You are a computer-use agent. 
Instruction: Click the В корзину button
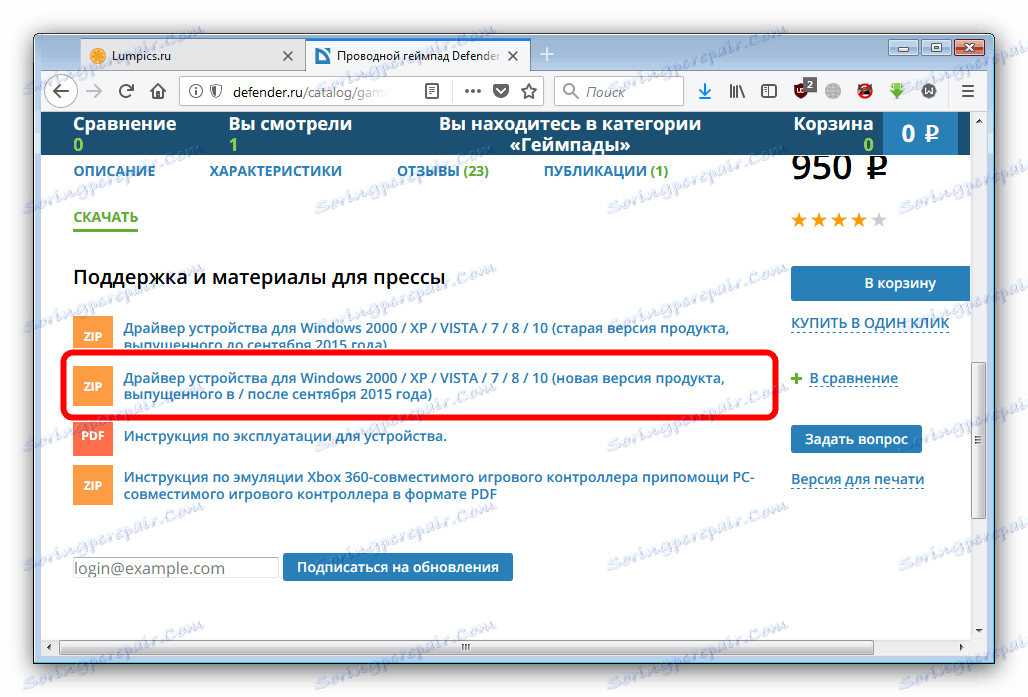coord(880,283)
